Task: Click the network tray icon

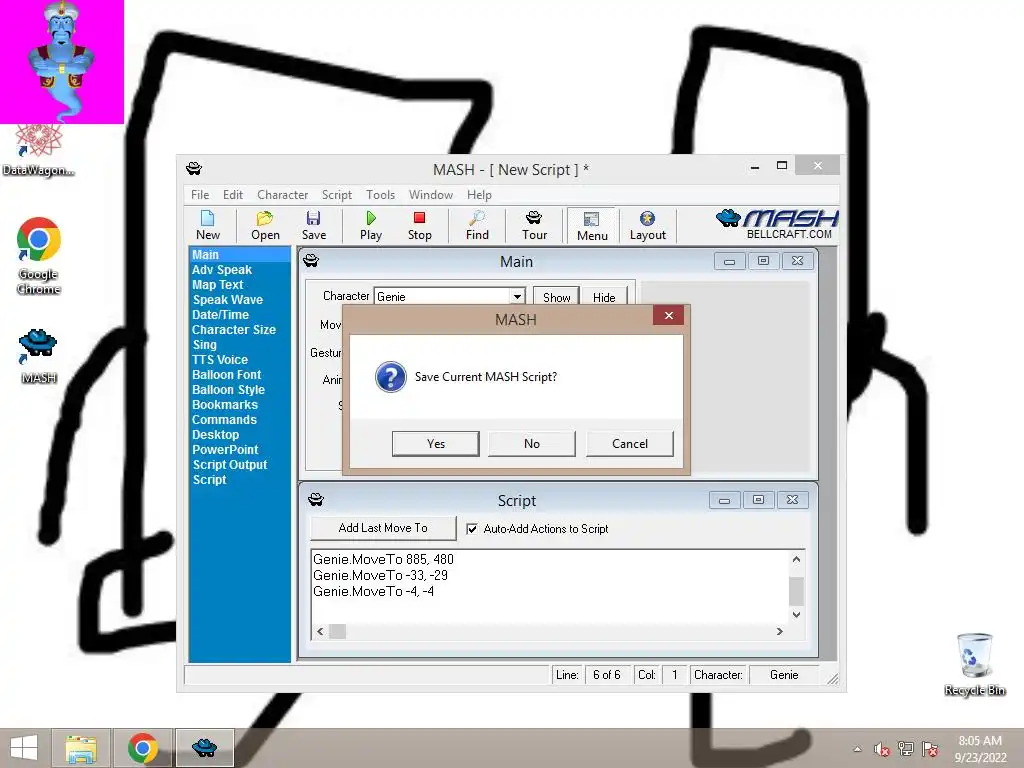Action: point(906,749)
